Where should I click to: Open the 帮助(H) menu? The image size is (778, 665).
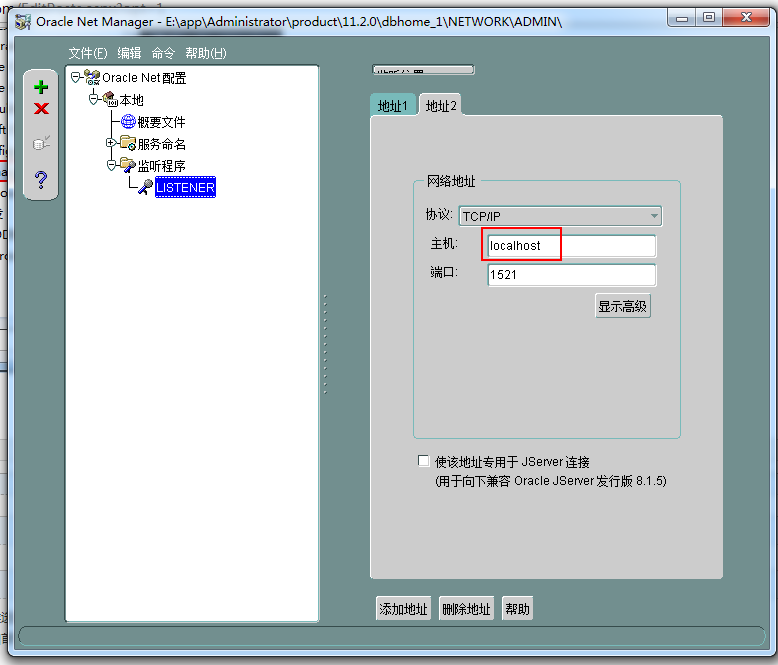205,53
